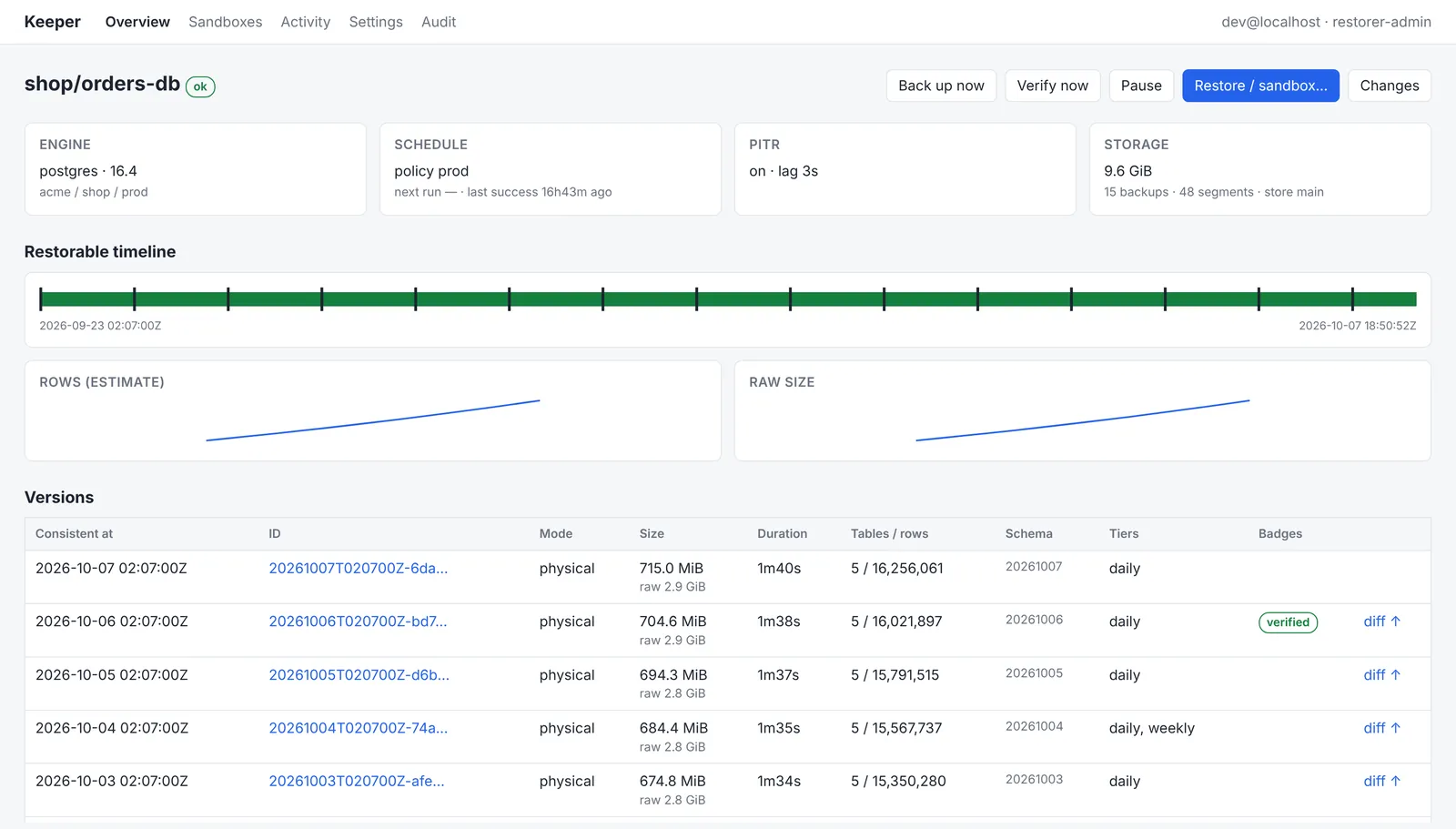Open backup 20261006T020700Z-bd7
The height and width of the screenshot is (829, 1456).
coord(358,622)
